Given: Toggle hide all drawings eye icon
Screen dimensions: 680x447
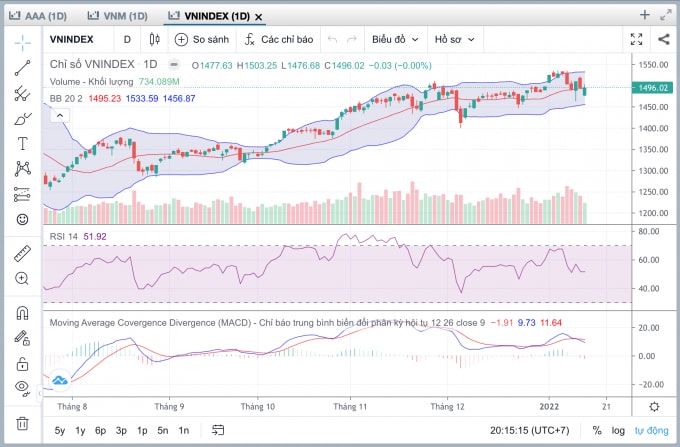Looking at the screenshot, I should click(23, 388).
